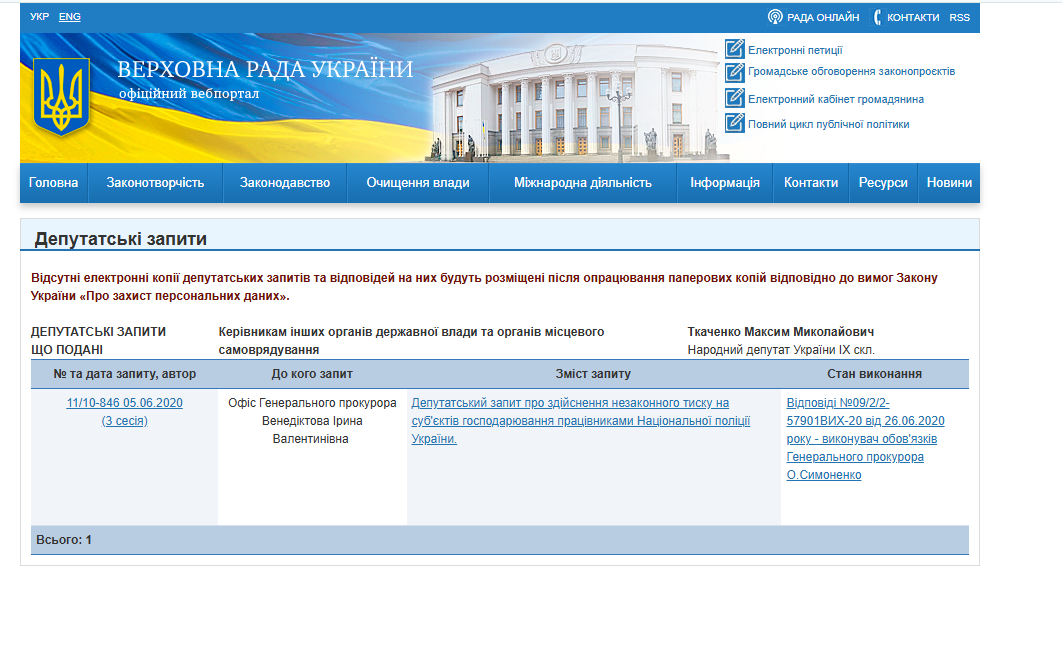Click the icon beside Громадське обговорення законопроектів
The image size is (1062, 651).
pyautogui.click(x=735, y=71)
